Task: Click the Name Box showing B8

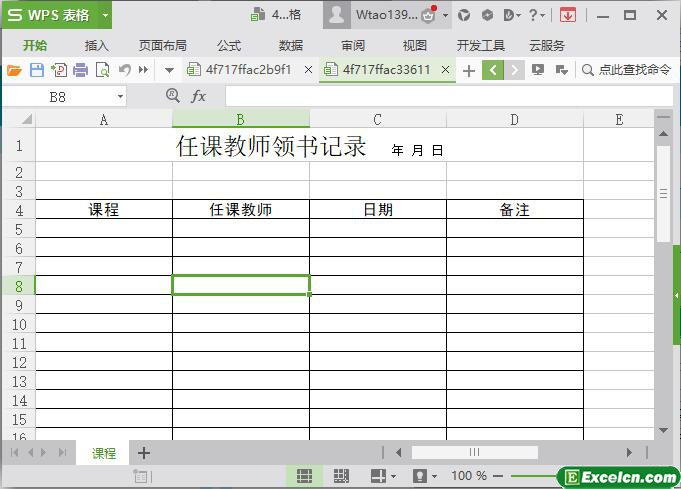Action: [58, 96]
